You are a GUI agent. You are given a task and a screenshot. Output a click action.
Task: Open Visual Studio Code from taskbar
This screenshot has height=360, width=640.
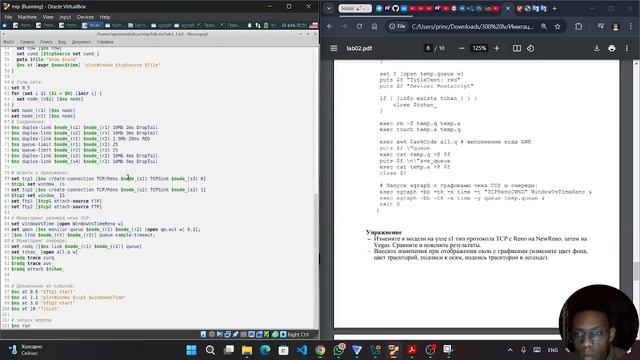(302, 350)
